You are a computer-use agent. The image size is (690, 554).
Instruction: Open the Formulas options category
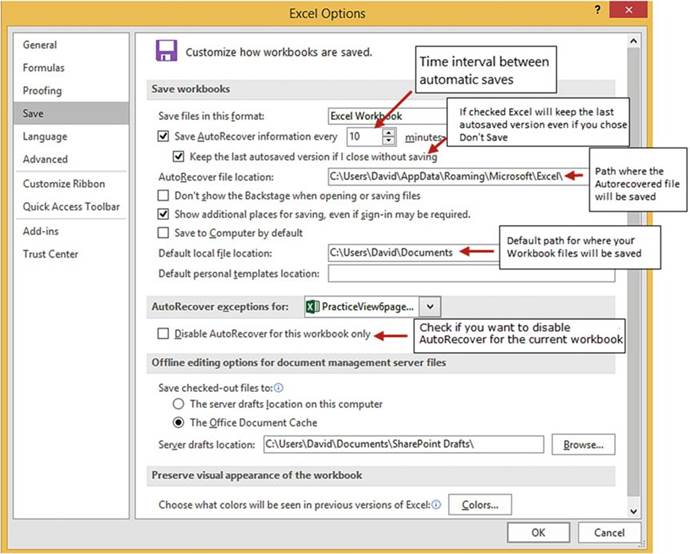pos(44,68)
